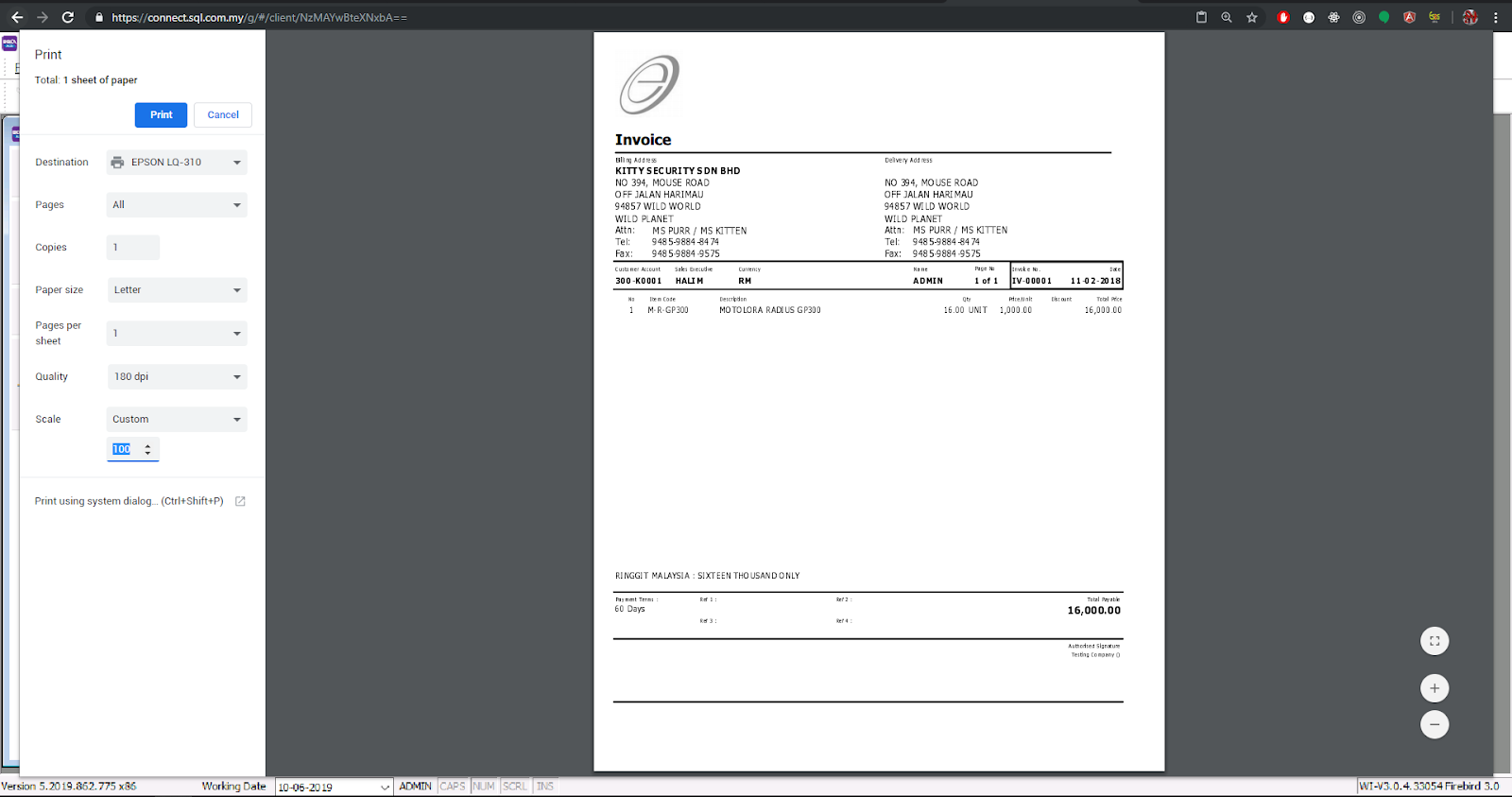Open the Working Date dropdown 10-06-2019
This screenshot has height=797, width=1512.
pos(334,787)
